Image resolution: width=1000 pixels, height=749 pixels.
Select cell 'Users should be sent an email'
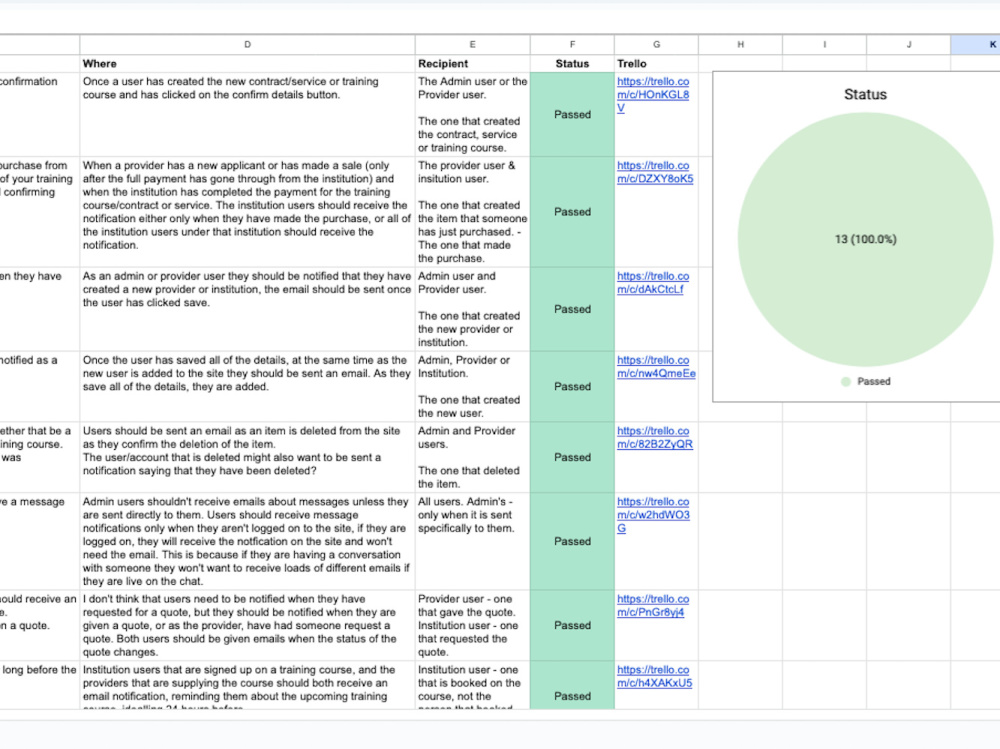tap(247, 457)
